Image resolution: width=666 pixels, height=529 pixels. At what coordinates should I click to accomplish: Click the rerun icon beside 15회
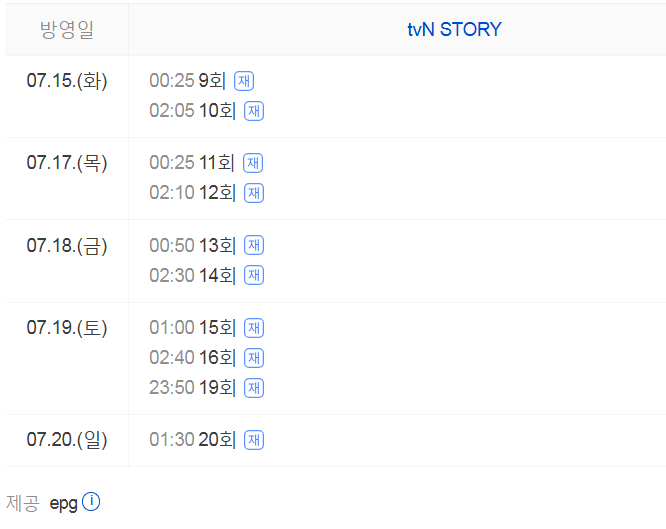coord(254,328)
